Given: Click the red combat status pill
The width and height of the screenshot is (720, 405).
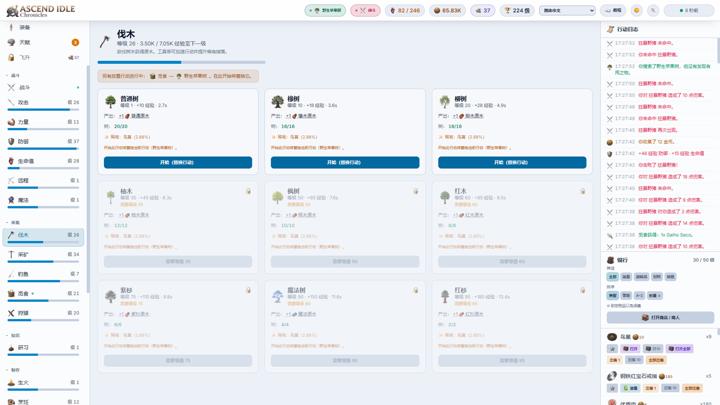Looking at the screenshot, I should click(x=366, y=10).
